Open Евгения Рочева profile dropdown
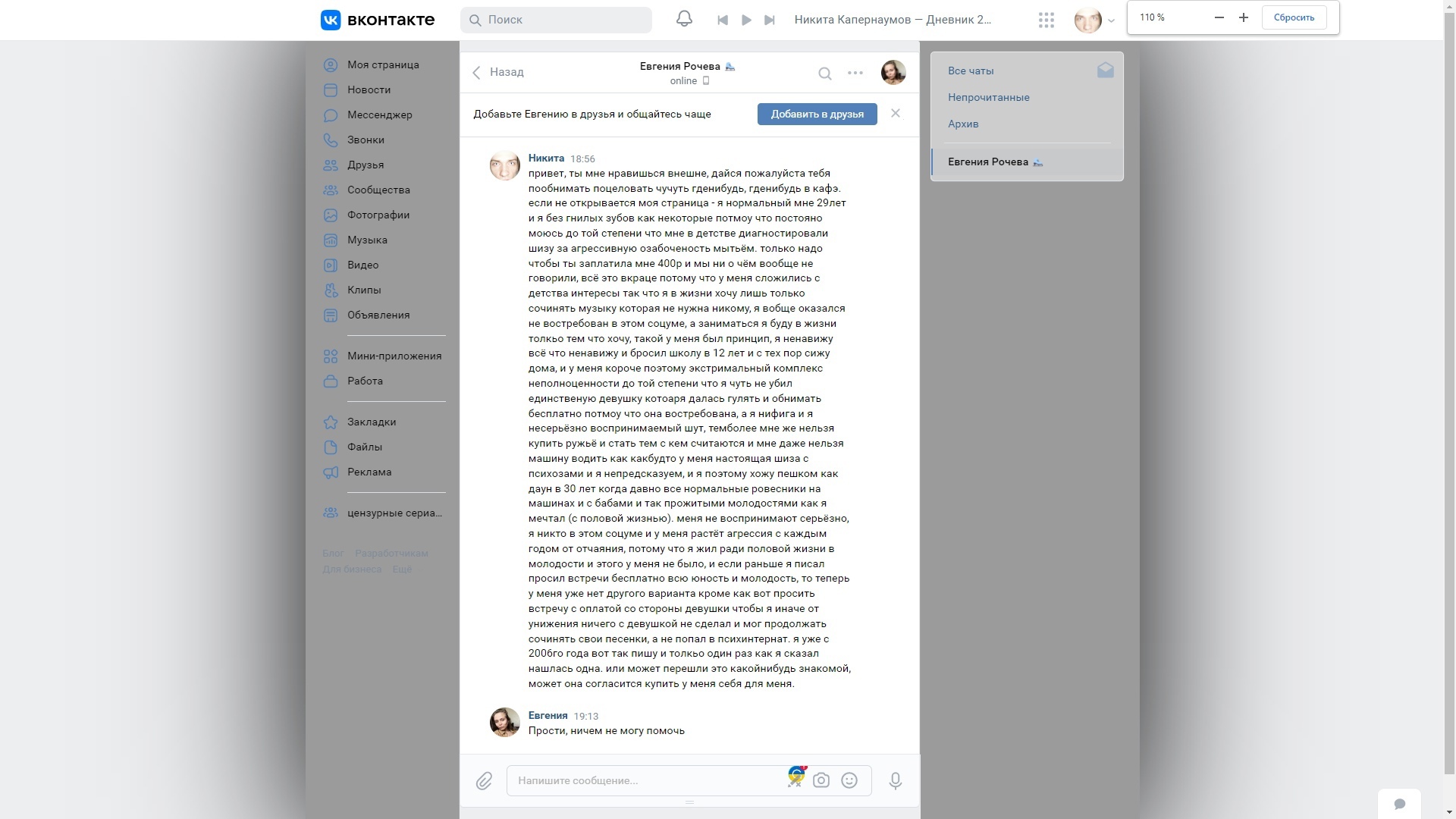 coord(893,72)
